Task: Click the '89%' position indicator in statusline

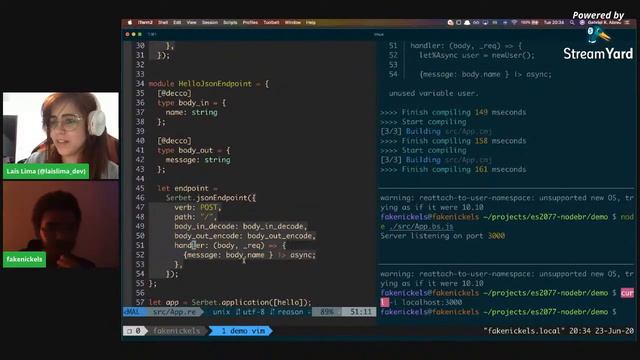Action: 327,312
